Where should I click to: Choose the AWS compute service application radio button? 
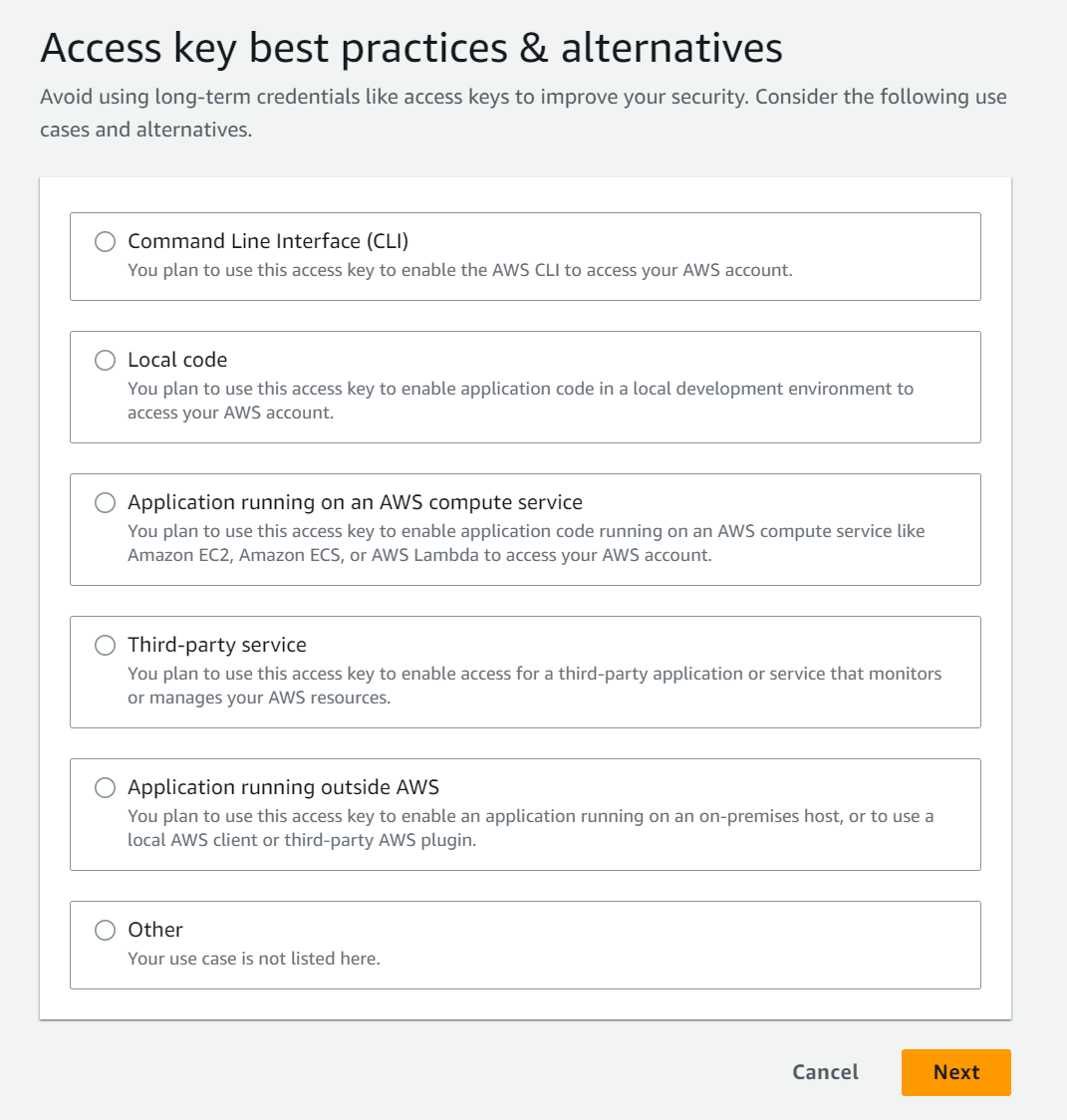tap(105, 503)
